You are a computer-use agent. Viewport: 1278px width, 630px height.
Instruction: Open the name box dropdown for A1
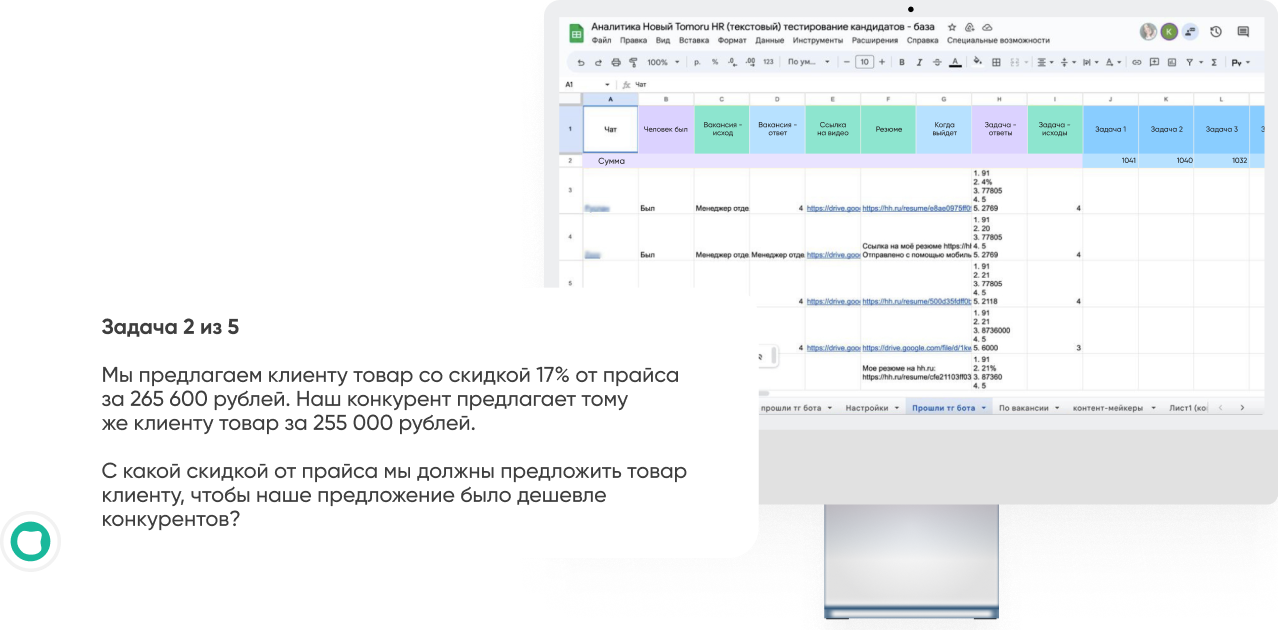(x=607, y=85)
